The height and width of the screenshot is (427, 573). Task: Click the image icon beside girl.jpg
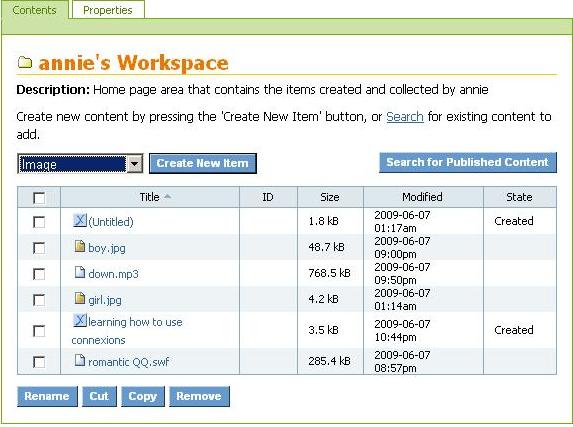pyautogui.click(x=80, y=298)
